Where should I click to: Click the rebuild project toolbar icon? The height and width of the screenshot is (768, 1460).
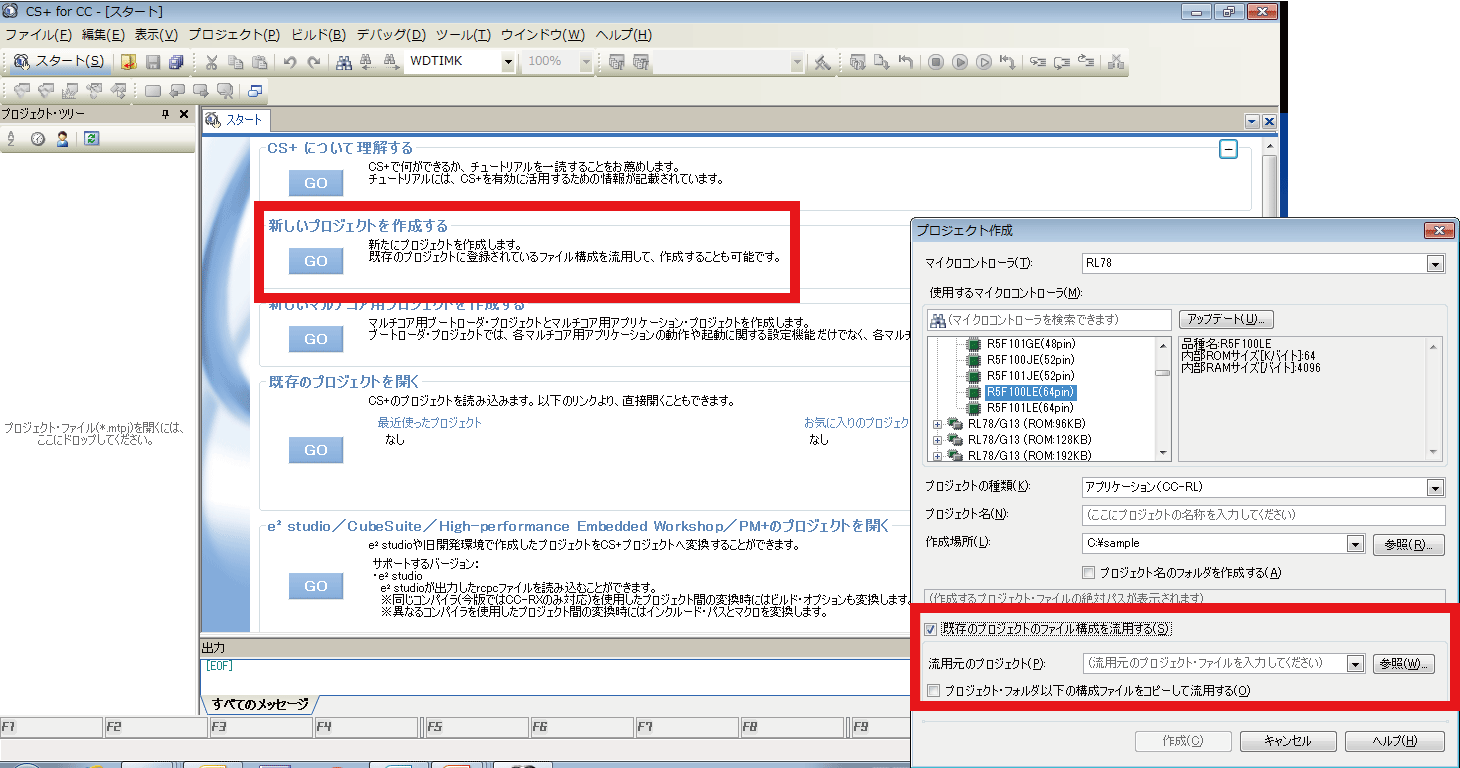click(x=640, y=62)
